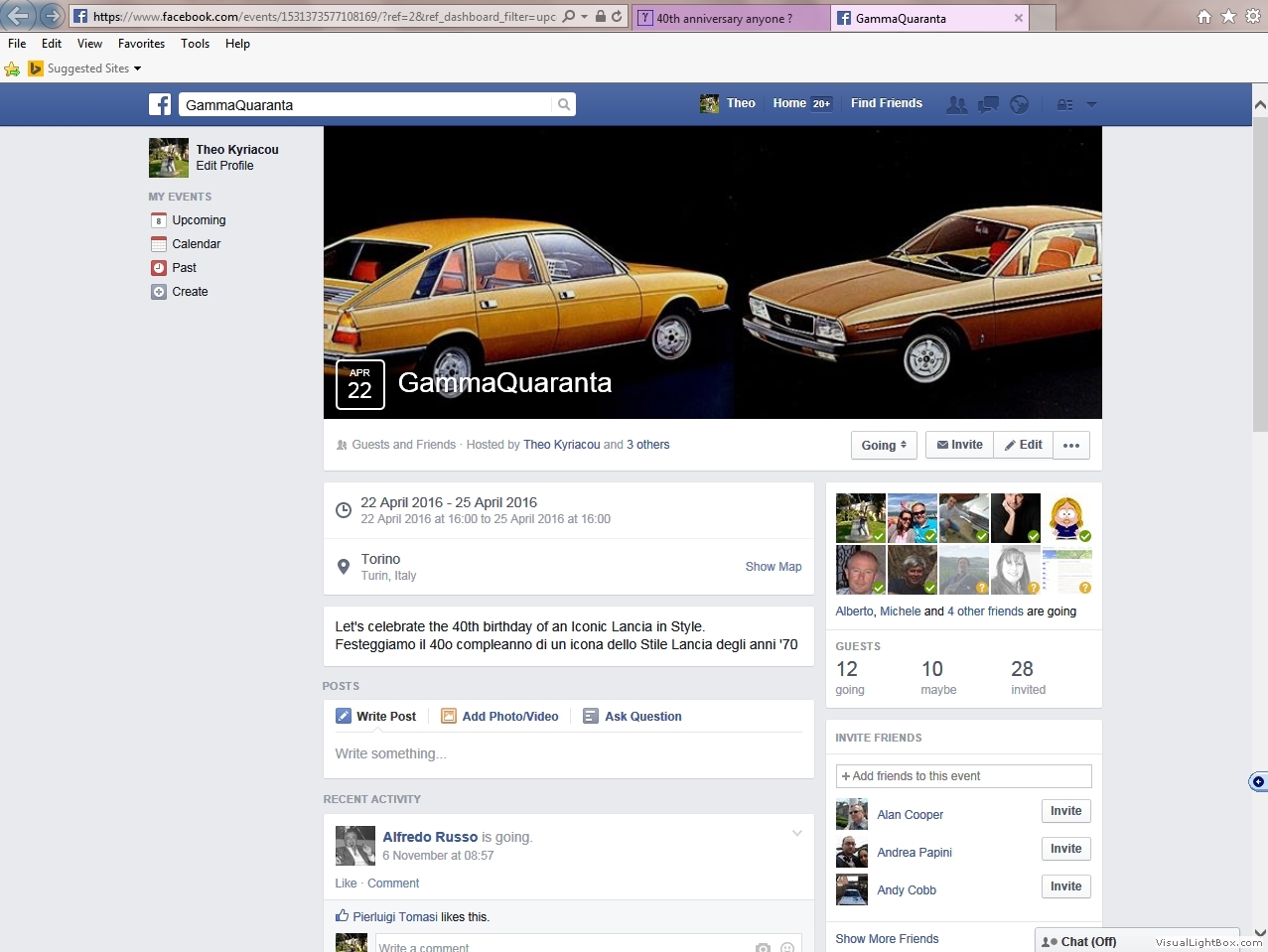The image size is (1268, 952).
Task: Click the Add to Favorites bar star icon
Action: 12,68
